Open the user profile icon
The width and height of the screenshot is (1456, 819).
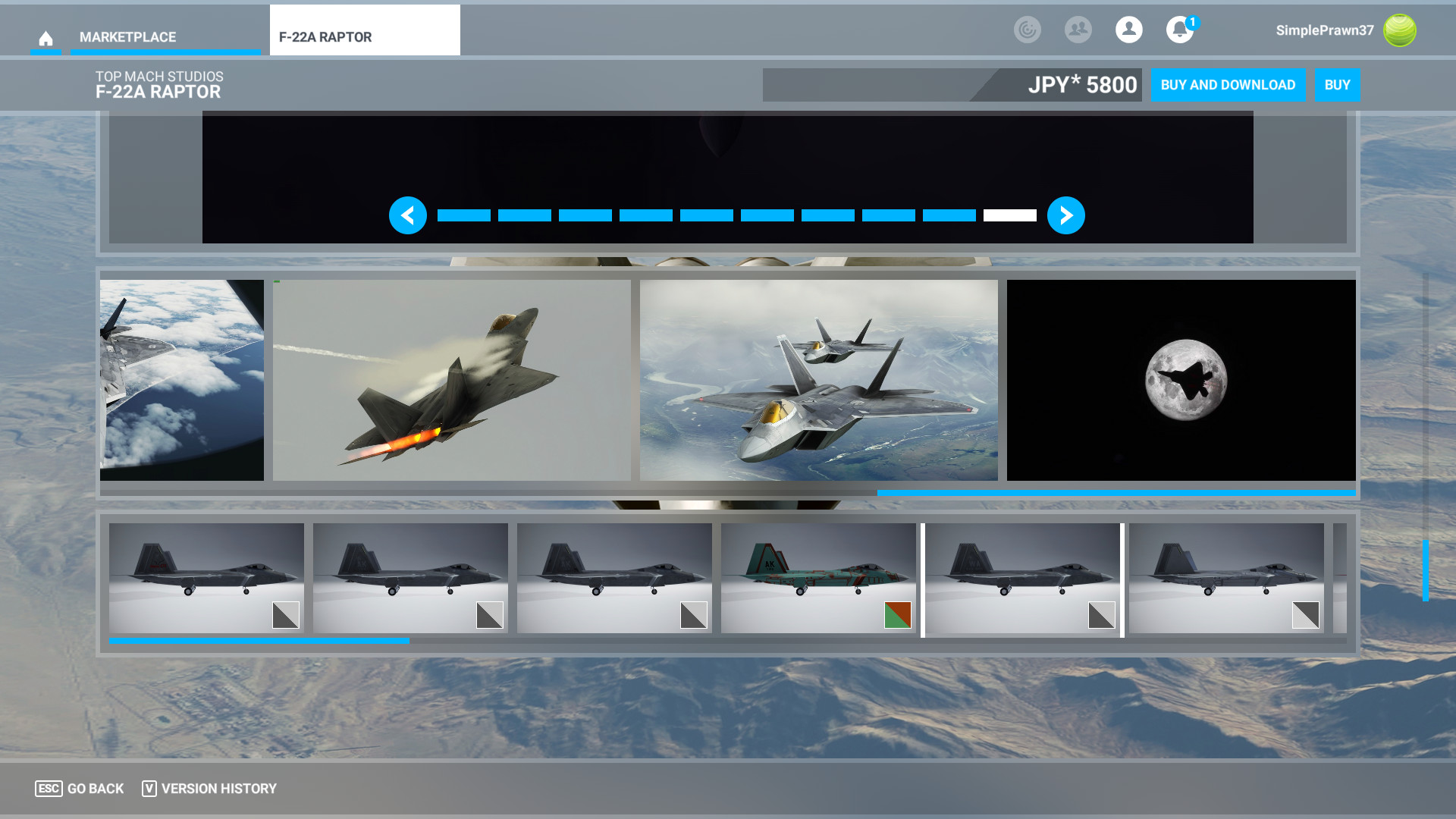coord(1128,30)
